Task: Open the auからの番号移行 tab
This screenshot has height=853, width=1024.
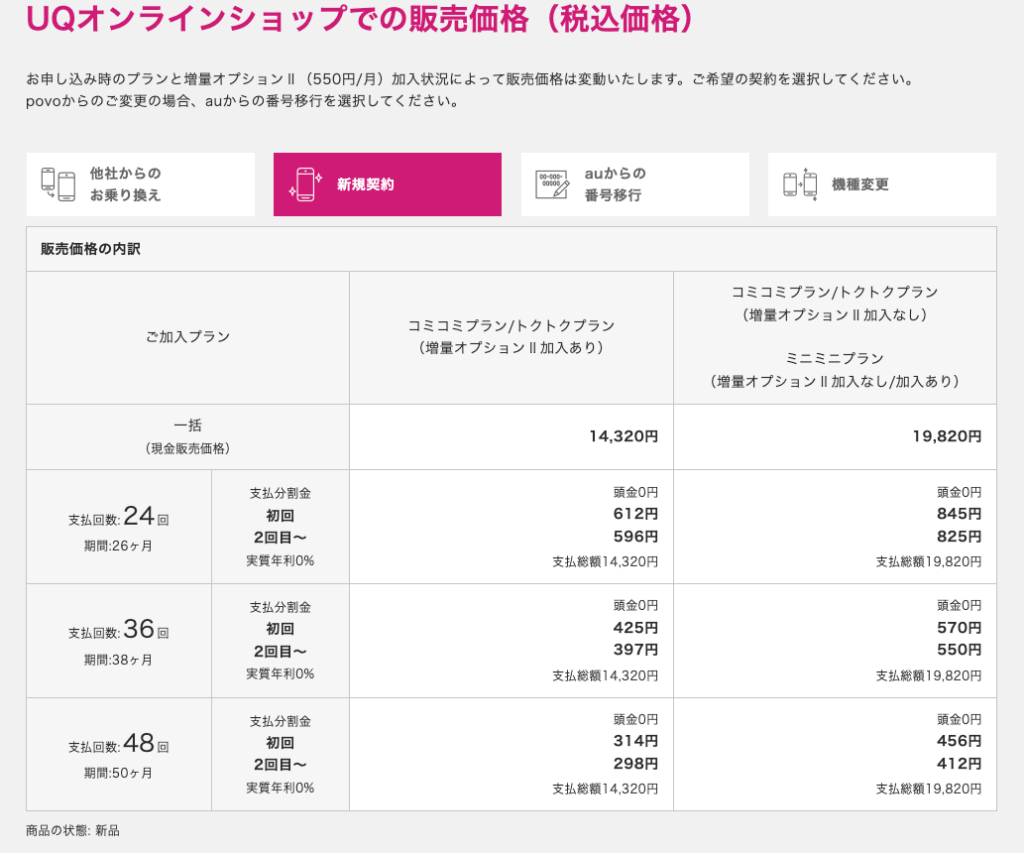Action: (x=634, y=184)
